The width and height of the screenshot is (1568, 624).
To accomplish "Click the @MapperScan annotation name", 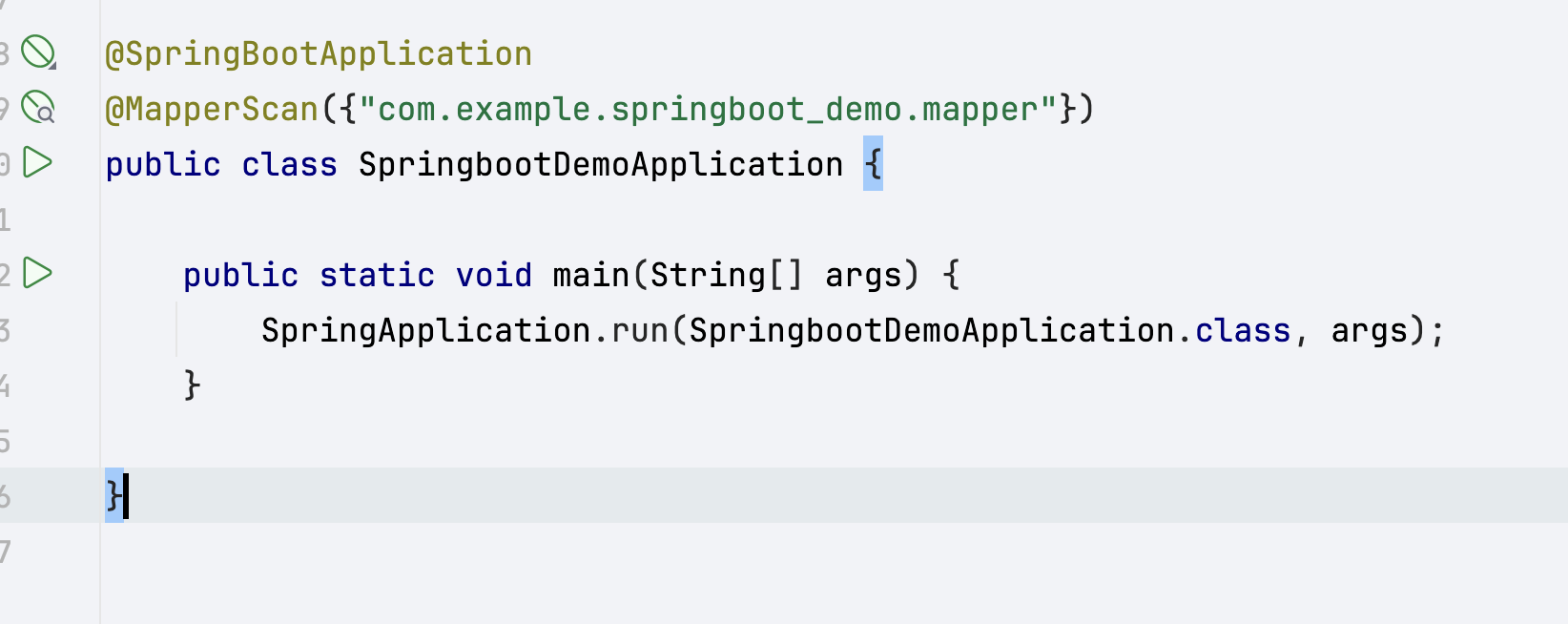I will click(x=212, y=110).
